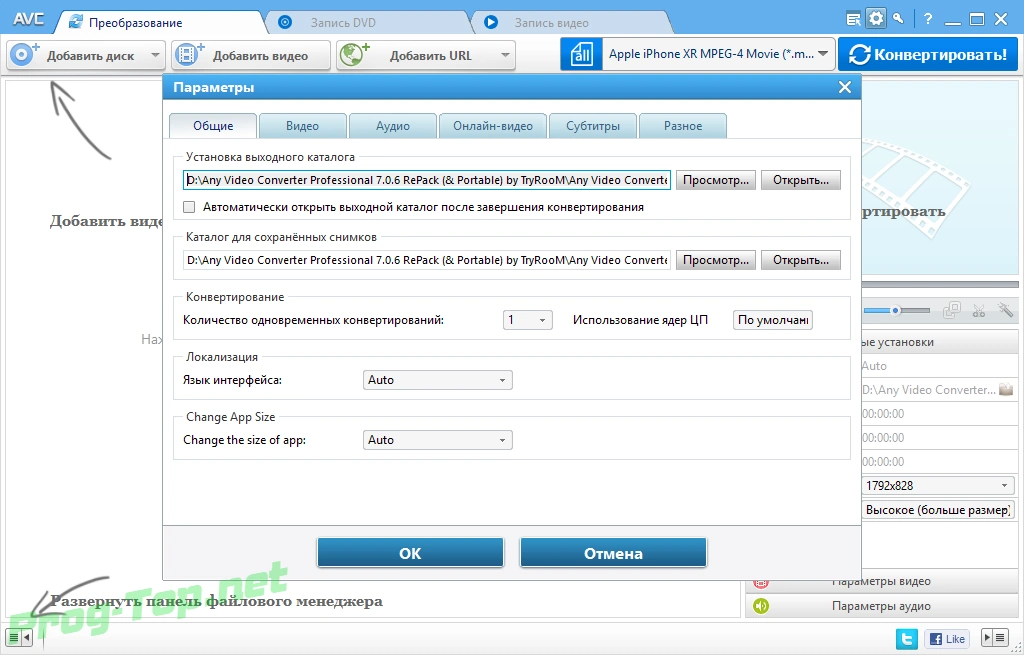Click Открыть for snapshots folder
1024x655 pixels.
click(x=801, y=260)
